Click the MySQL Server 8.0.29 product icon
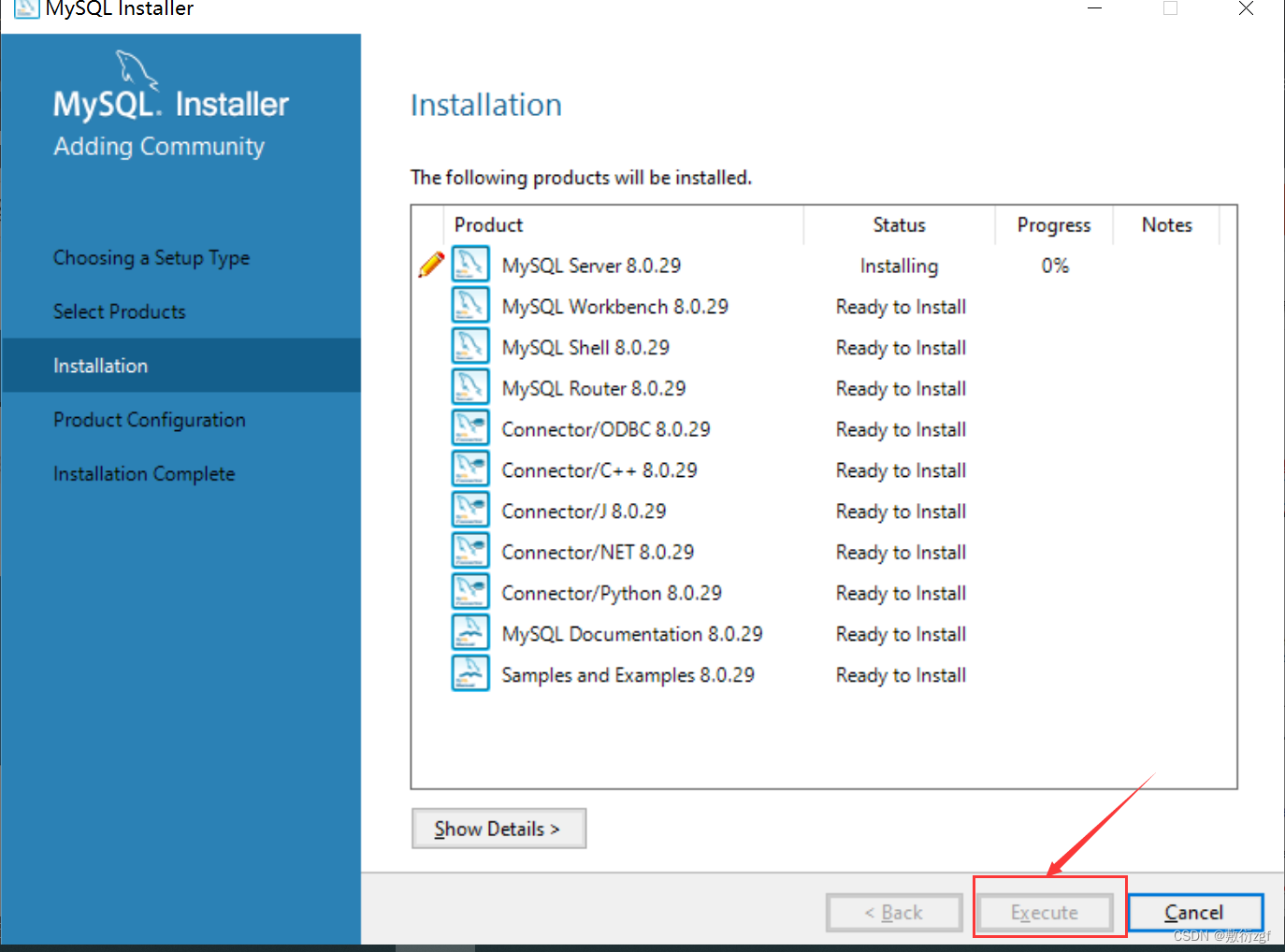 point(470,265)
